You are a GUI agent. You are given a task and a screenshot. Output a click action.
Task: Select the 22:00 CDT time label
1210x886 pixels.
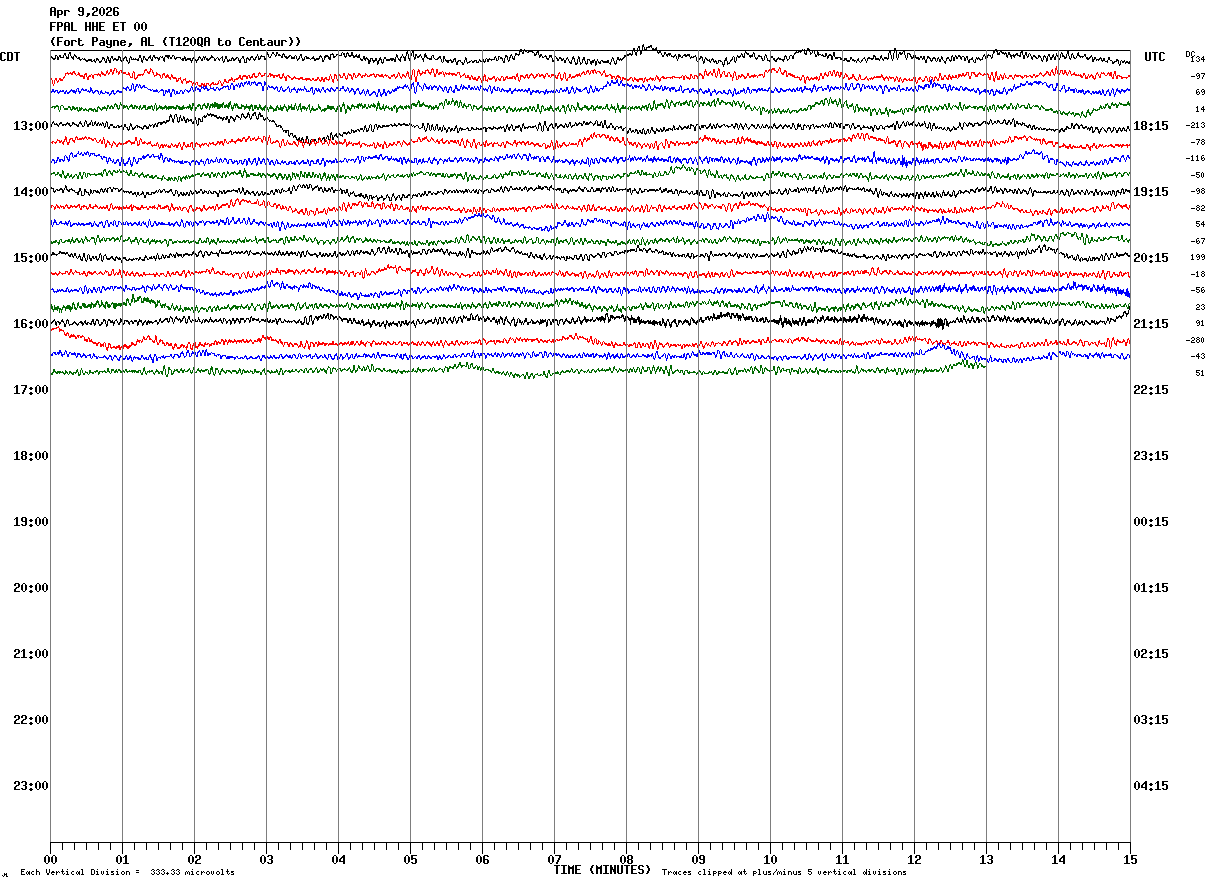31,720
